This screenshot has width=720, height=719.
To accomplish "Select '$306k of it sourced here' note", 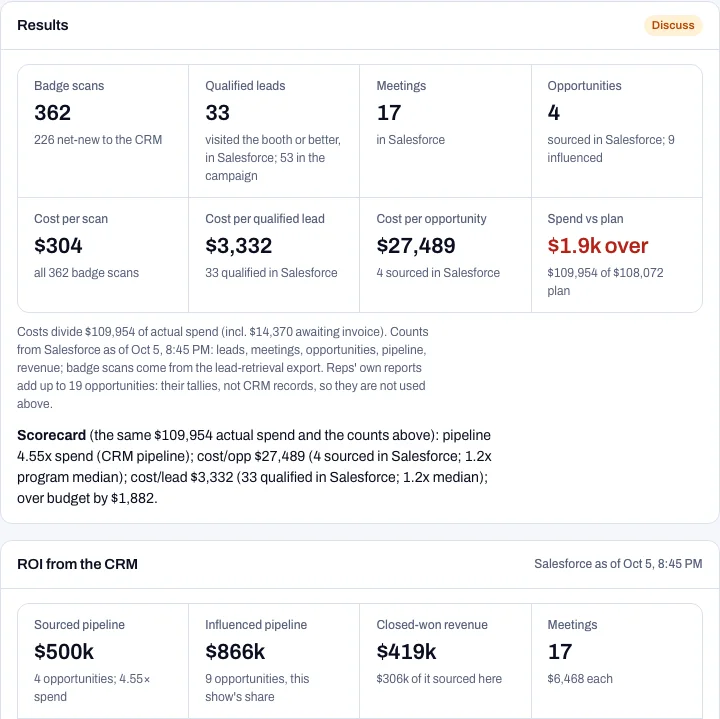I will (439, 679).
